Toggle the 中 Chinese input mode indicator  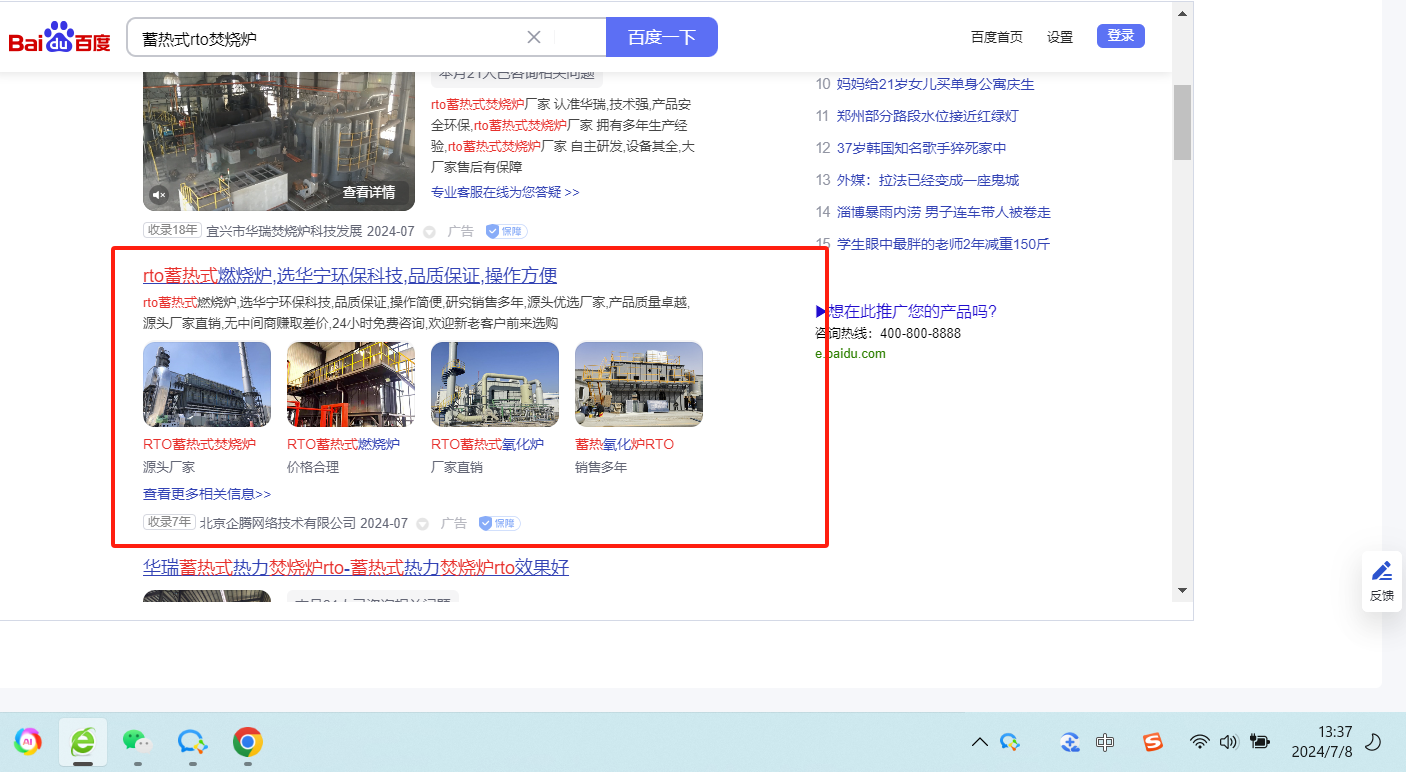1105,742
